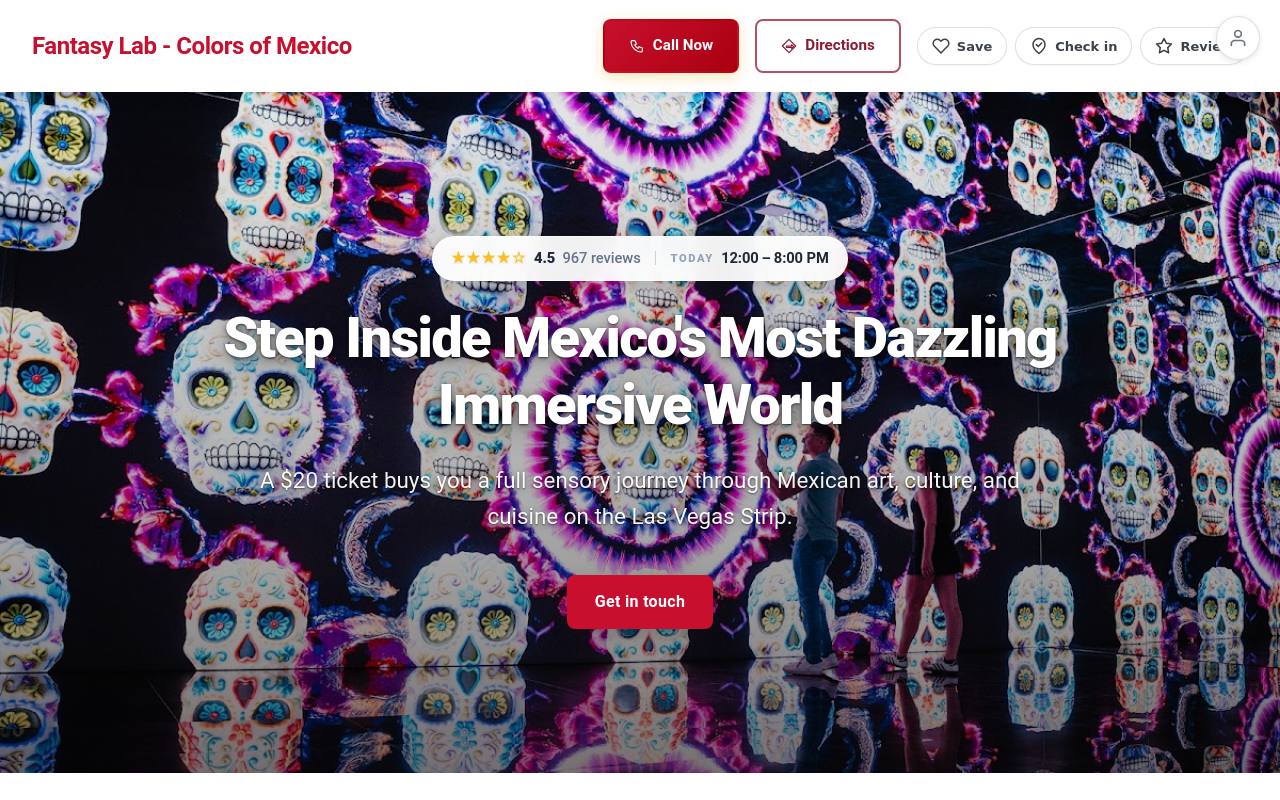Click the $20 ticket description text
Image resolution: width=1280 pixels, height=800 pixels.
640,498
